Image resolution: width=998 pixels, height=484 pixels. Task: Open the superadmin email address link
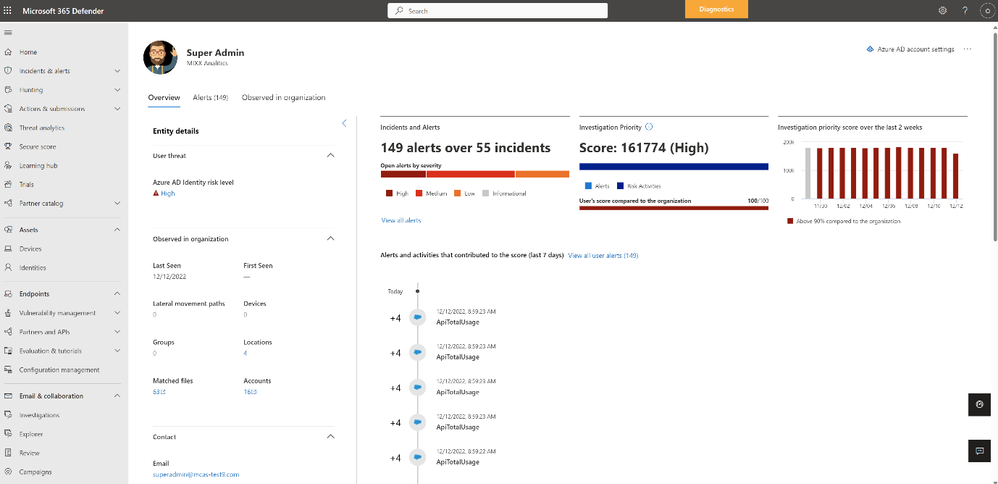(x=196, y=474)
